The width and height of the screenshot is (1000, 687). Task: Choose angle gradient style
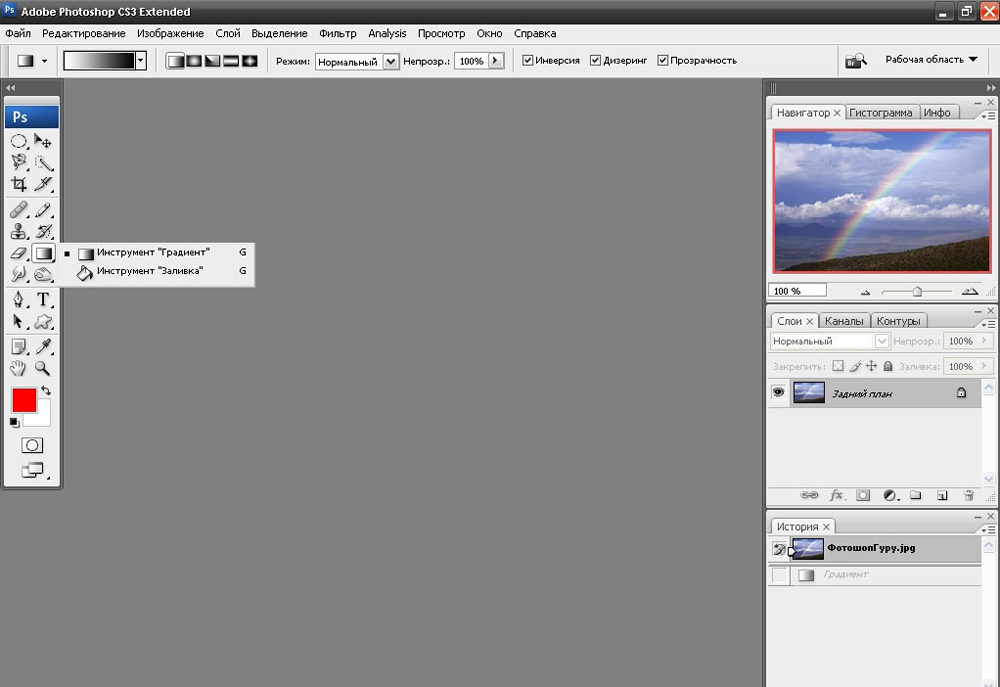(x=212, y=61)
